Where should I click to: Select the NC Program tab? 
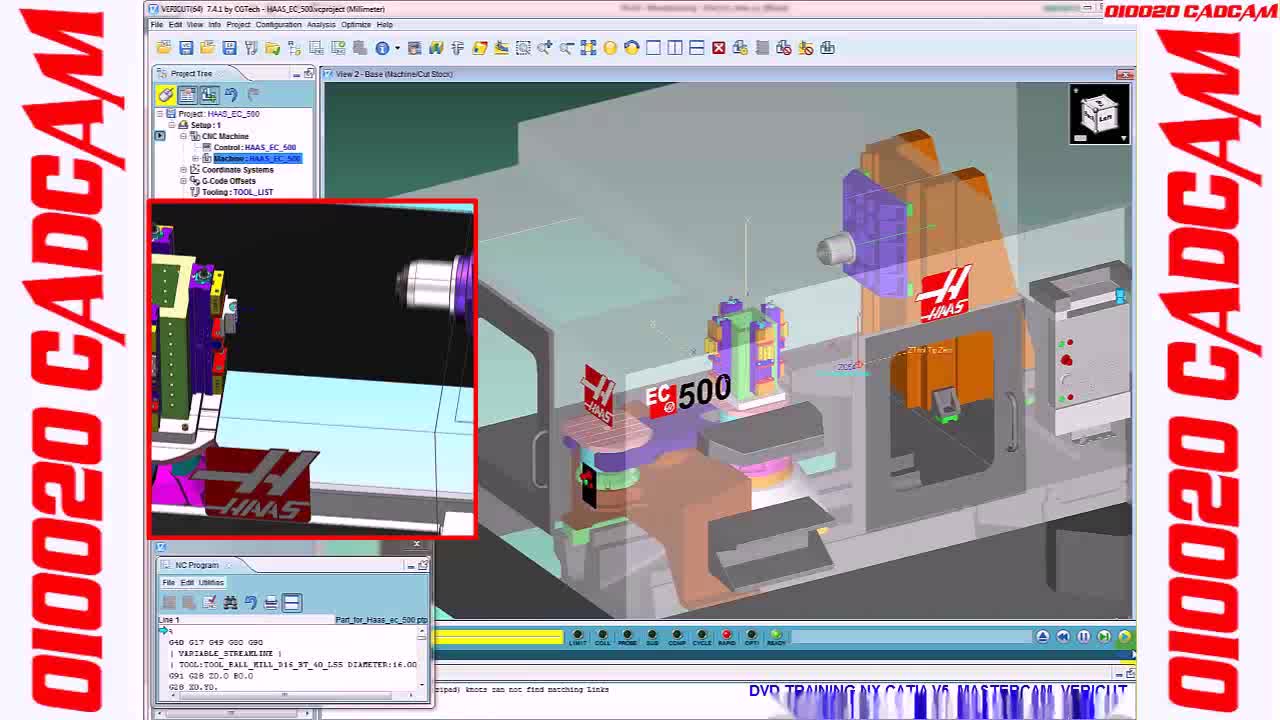coord(196,565)
